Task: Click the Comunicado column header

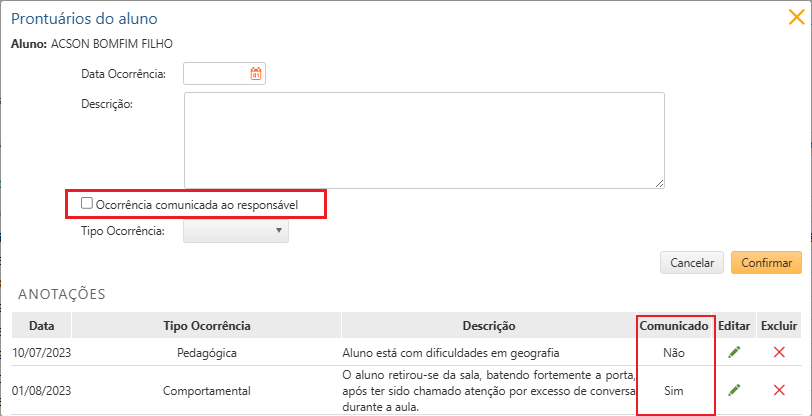Action: [674, 325]
